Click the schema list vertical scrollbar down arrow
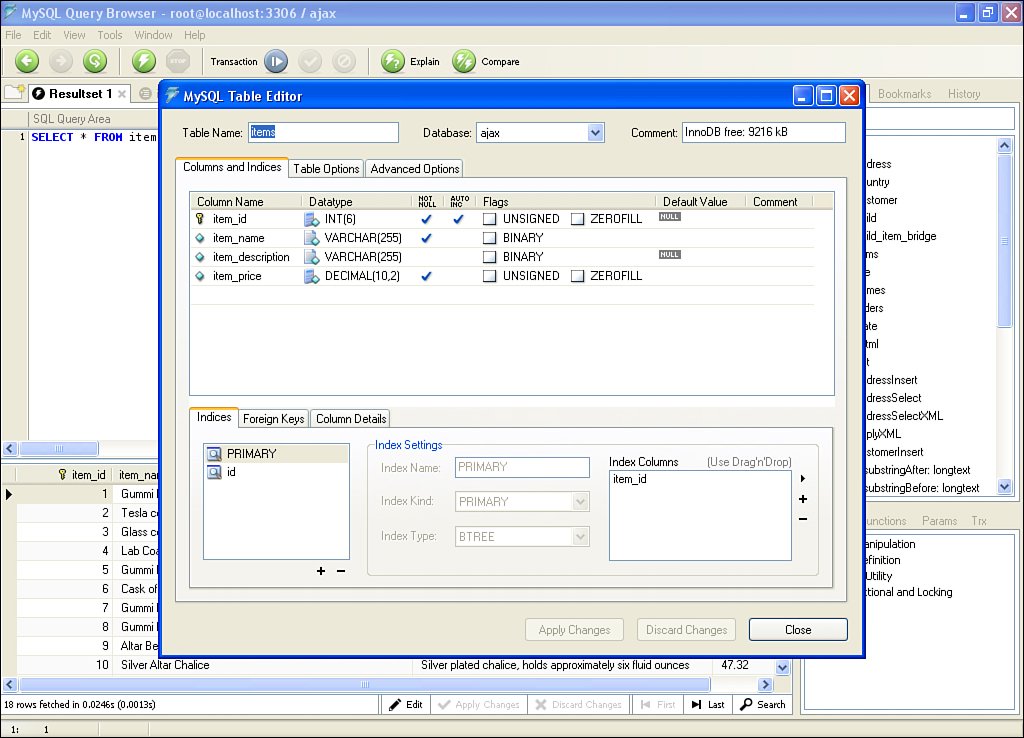 point(1005,486)
